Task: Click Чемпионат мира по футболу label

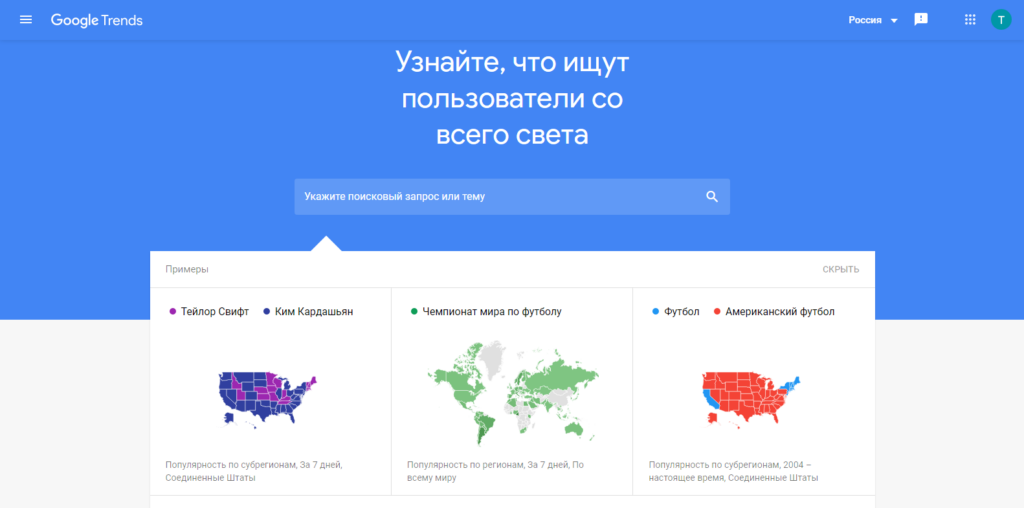Action: (492, 312)
